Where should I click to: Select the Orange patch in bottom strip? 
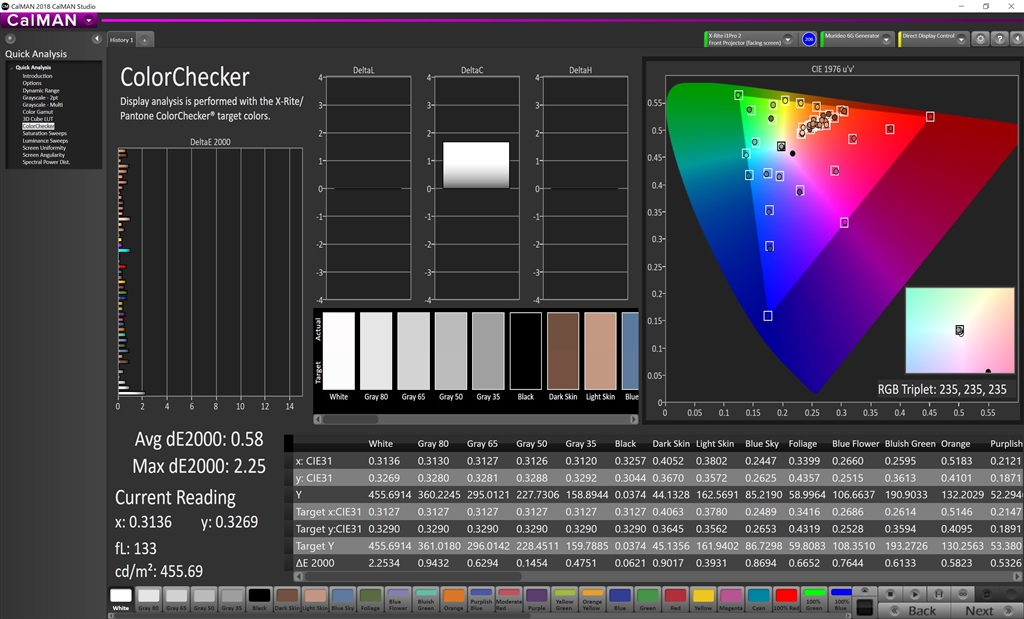pos(453,599)
